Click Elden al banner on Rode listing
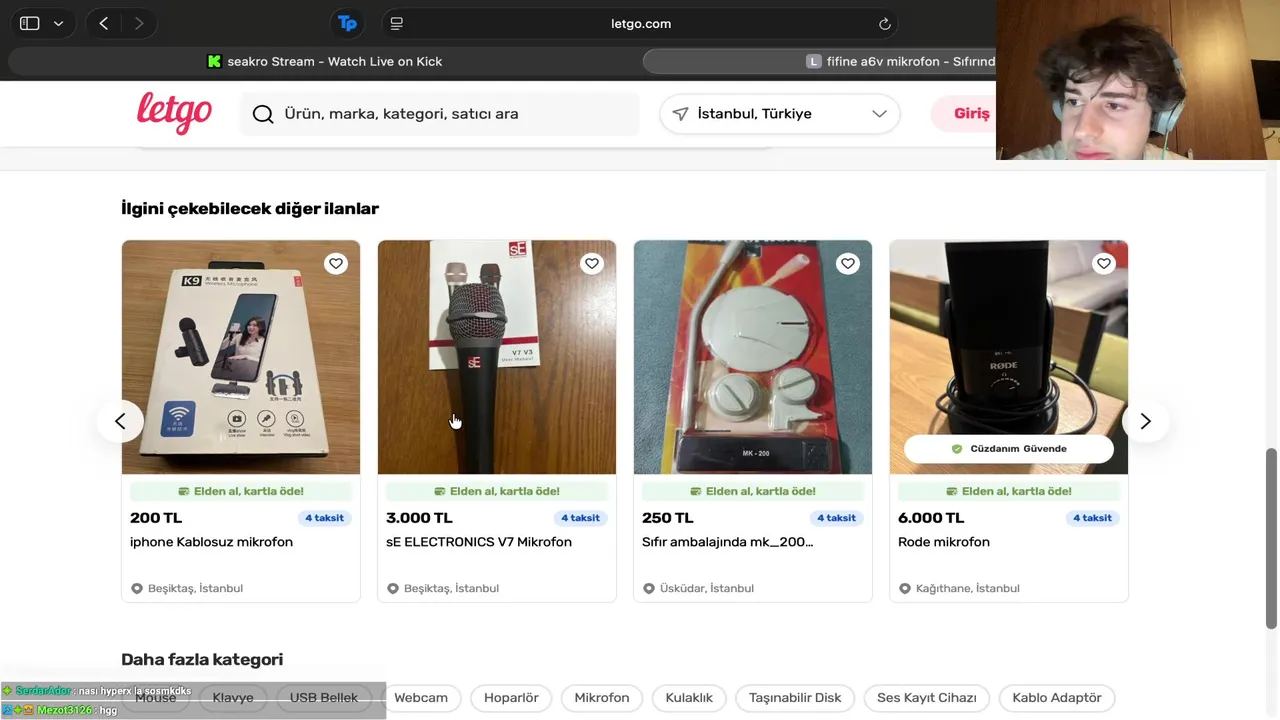The width and height of the screenshot is (1280, 720). (x=1009, y=491)
